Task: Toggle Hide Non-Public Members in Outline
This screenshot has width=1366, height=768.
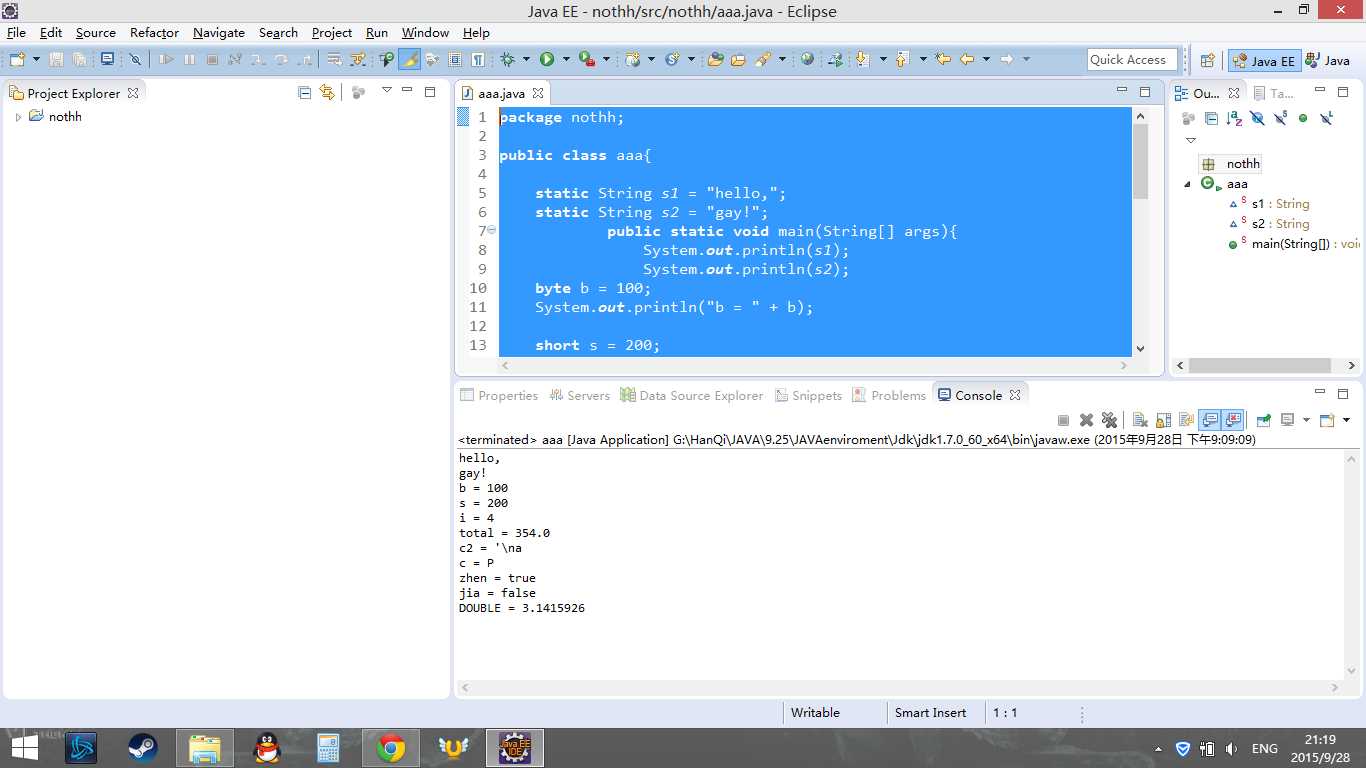Action: click(x=1303, y=118)
